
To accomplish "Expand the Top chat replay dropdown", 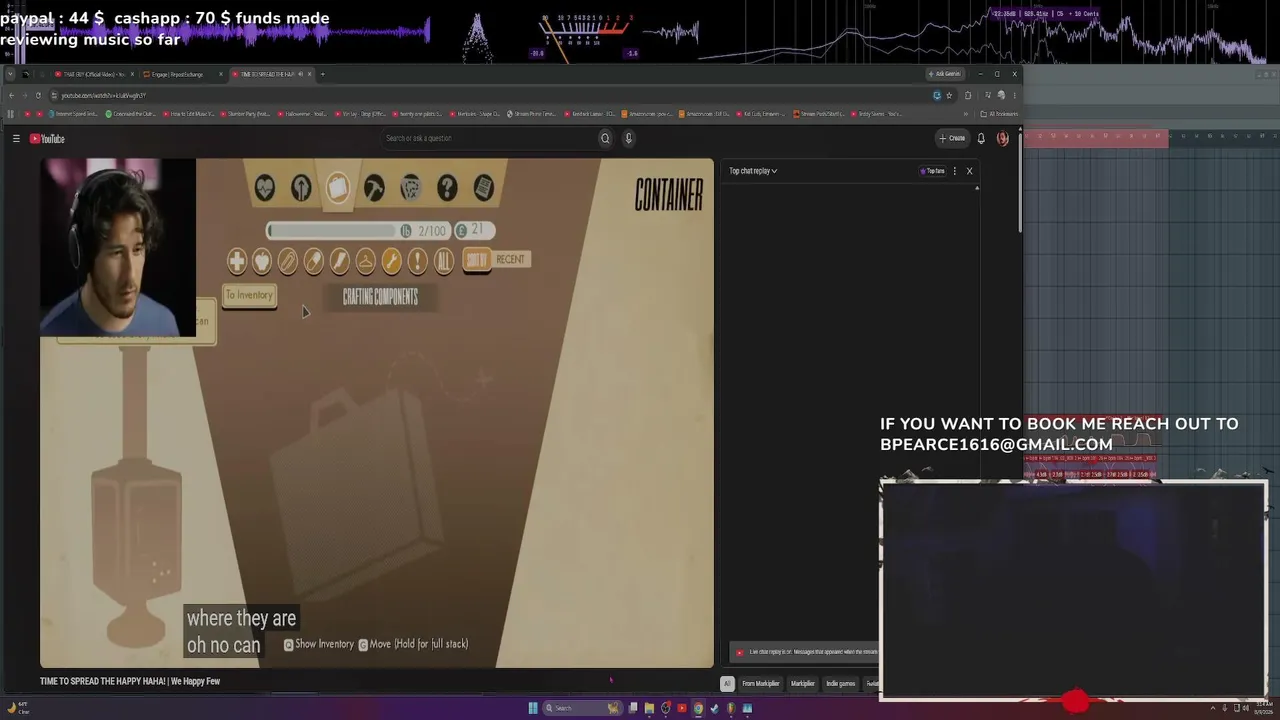I will click(753, 171).
